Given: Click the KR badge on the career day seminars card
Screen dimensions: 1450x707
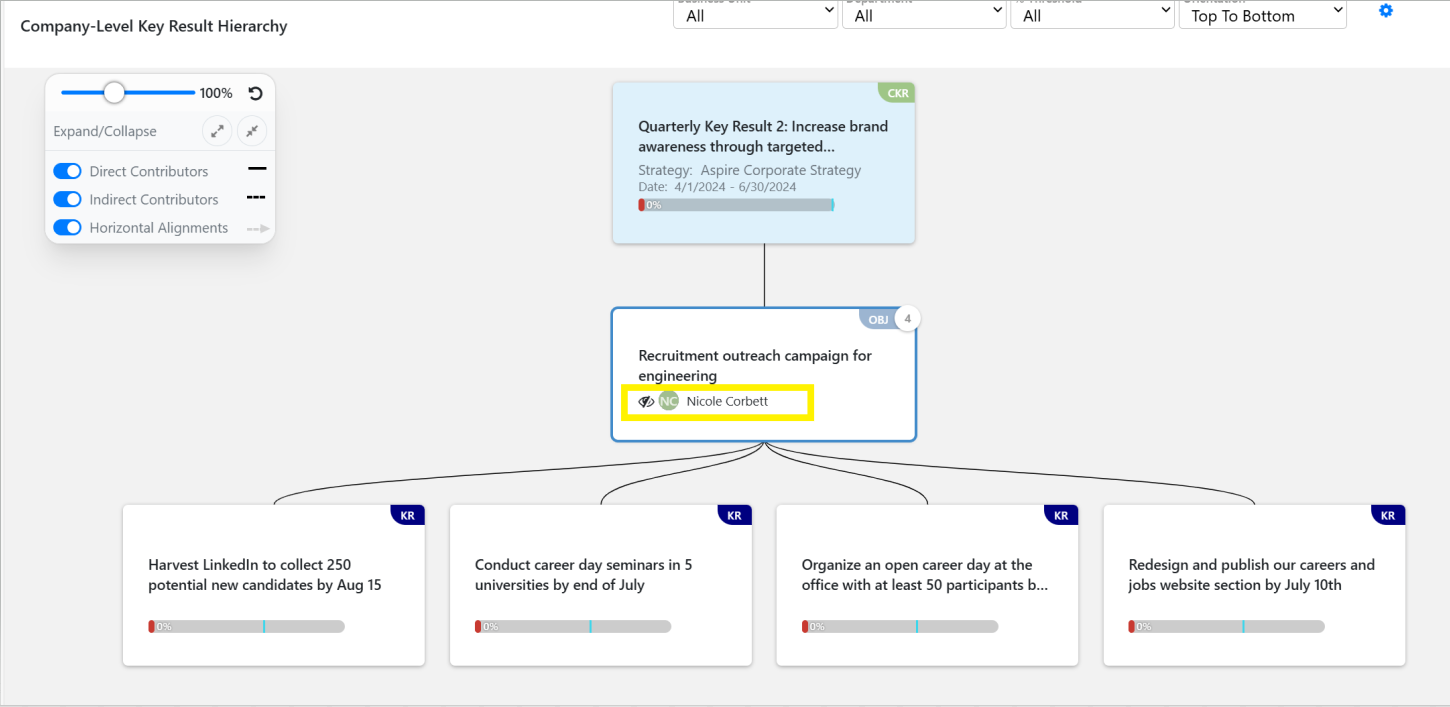Looking at the screenshot, I should click(735, 515).
